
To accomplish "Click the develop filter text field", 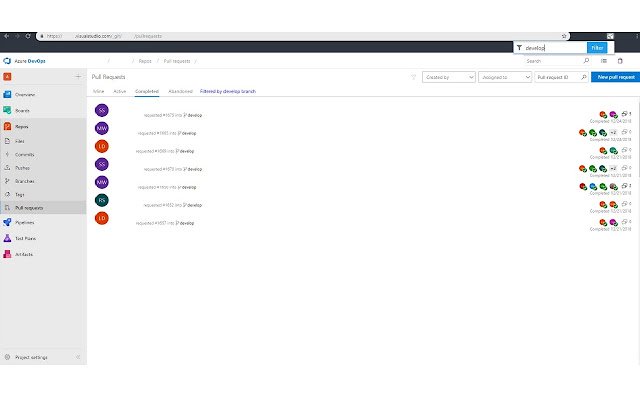I will click(x=555, y=48).
